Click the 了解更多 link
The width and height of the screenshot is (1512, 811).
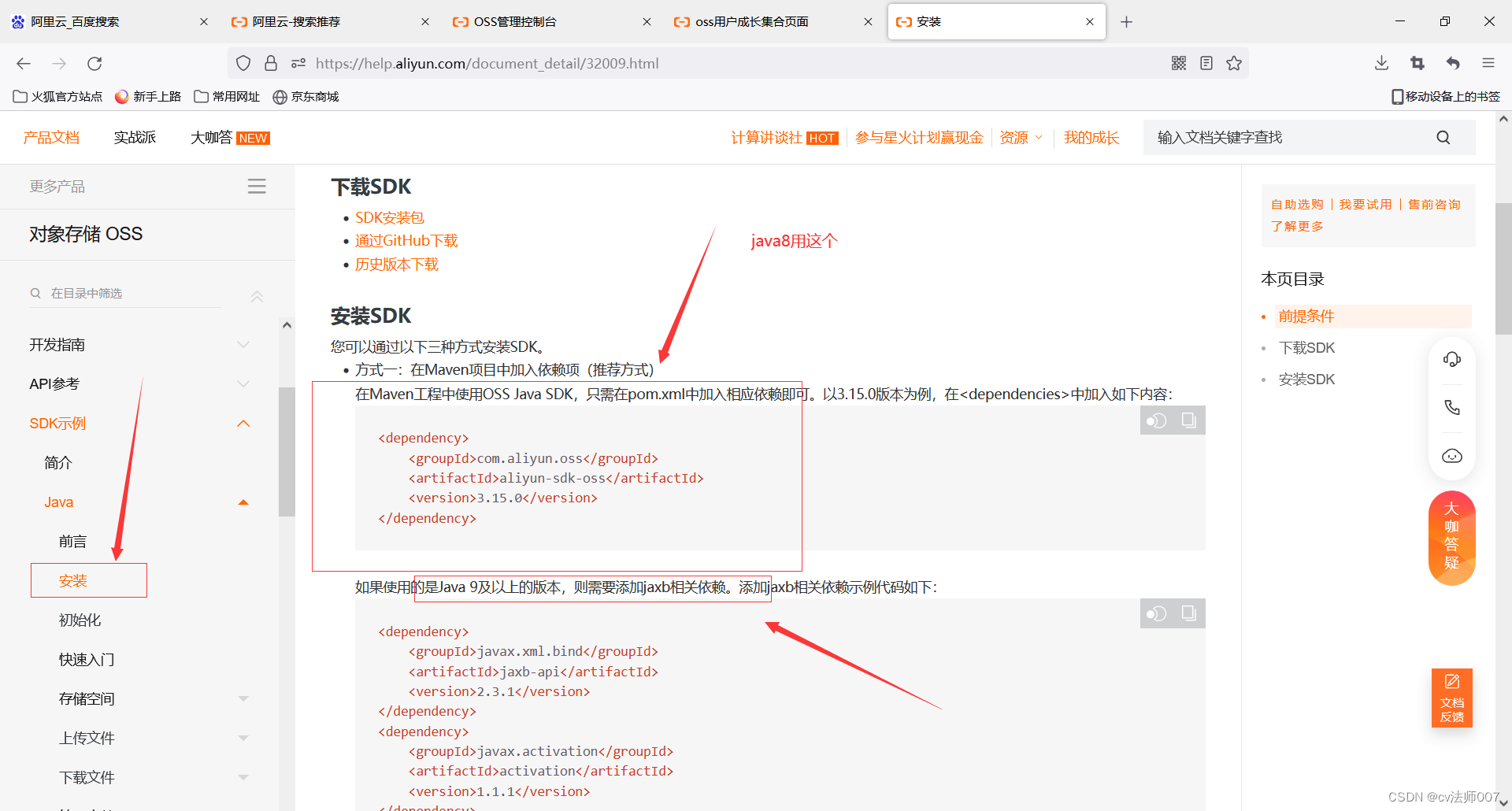[x=1297, y=226]
